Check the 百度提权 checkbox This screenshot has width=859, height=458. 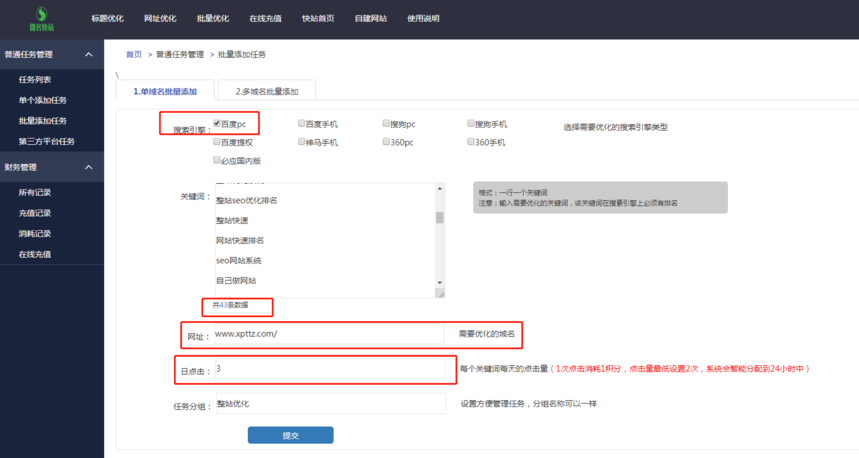point(217,141)
